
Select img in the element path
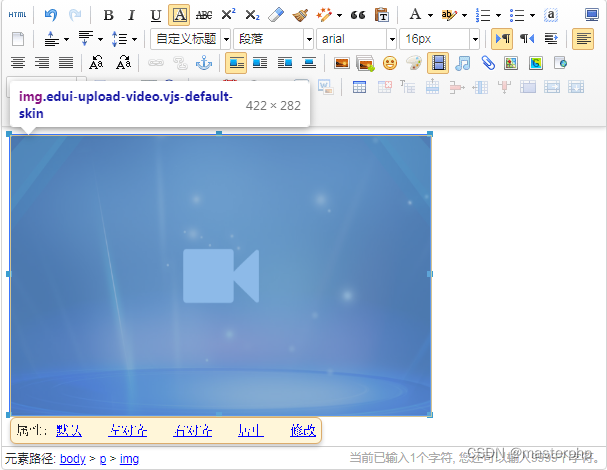click(x=129, y=459)
